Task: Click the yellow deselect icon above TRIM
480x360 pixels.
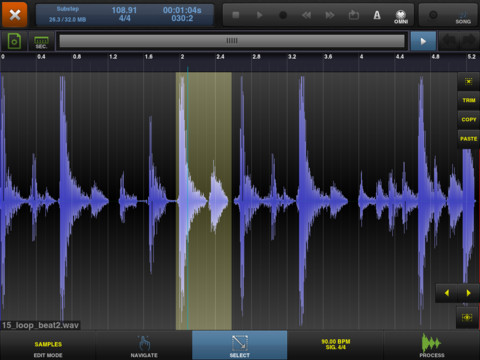Action: (469, 81)
